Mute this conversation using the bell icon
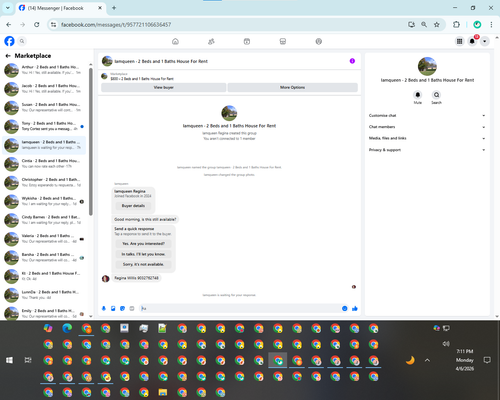The image size is (500, 400). pos(418,95)
